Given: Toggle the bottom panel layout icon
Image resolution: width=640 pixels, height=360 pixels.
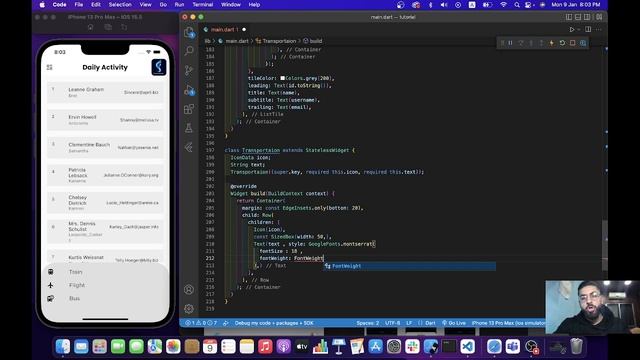Looking at the screenshot, I should [x=578, y=17].
